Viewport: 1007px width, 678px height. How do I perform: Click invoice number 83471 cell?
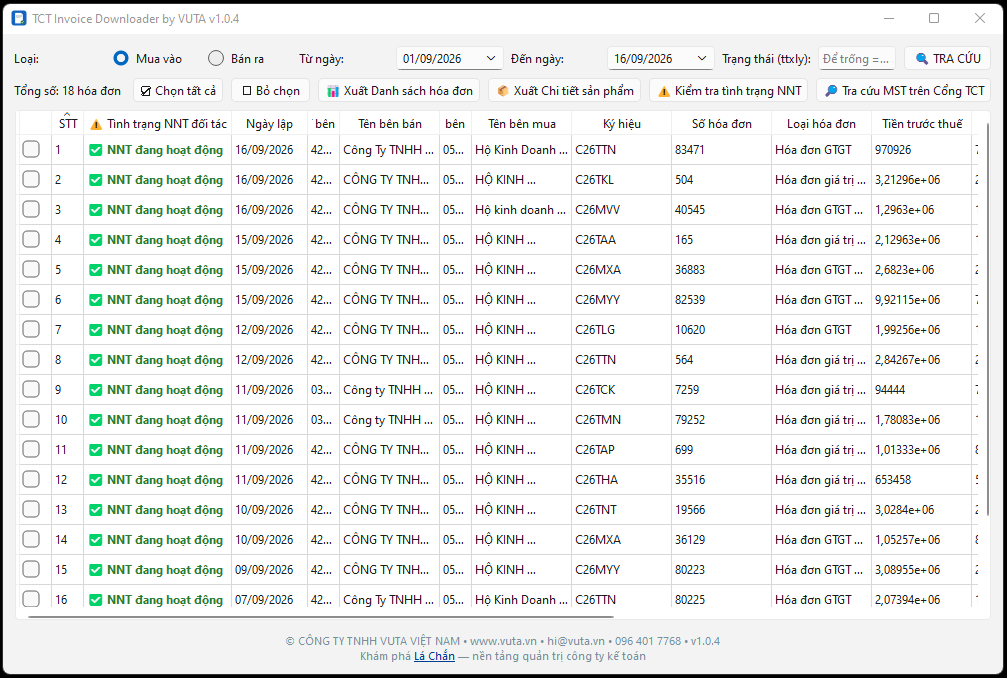[x=721, y=150]
